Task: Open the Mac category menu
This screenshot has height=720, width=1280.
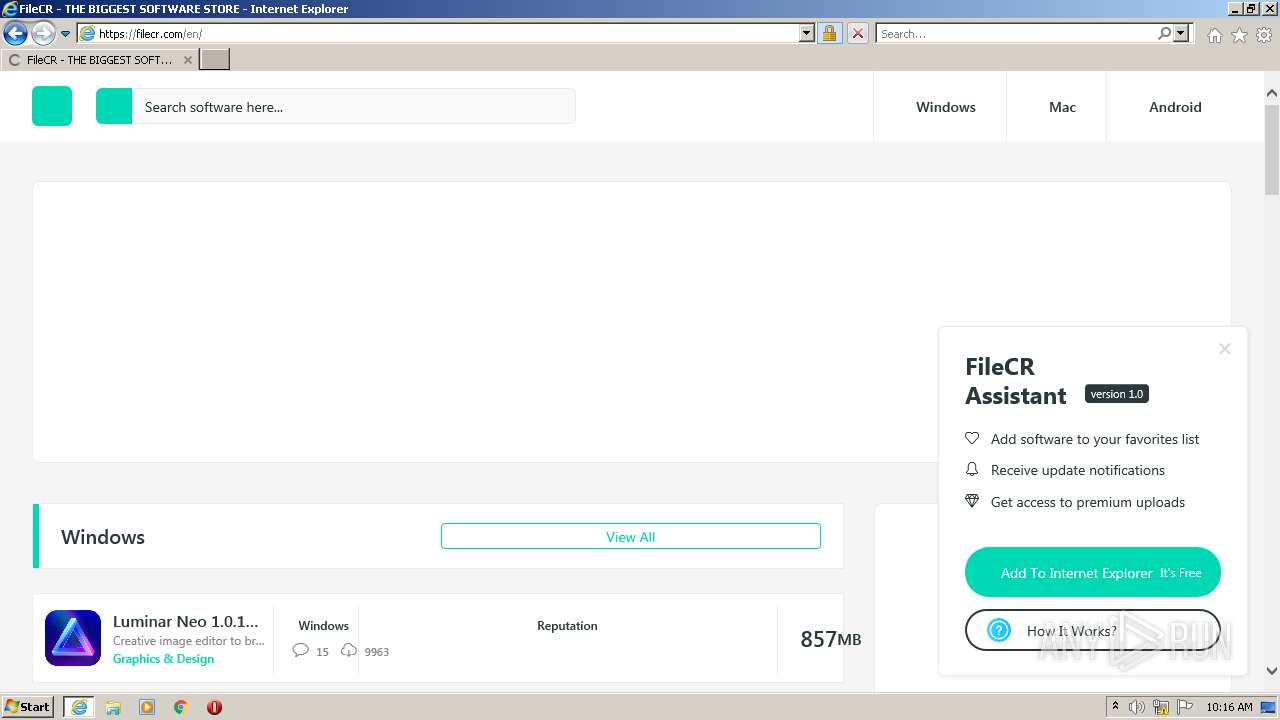Action: pos(1062,107)
